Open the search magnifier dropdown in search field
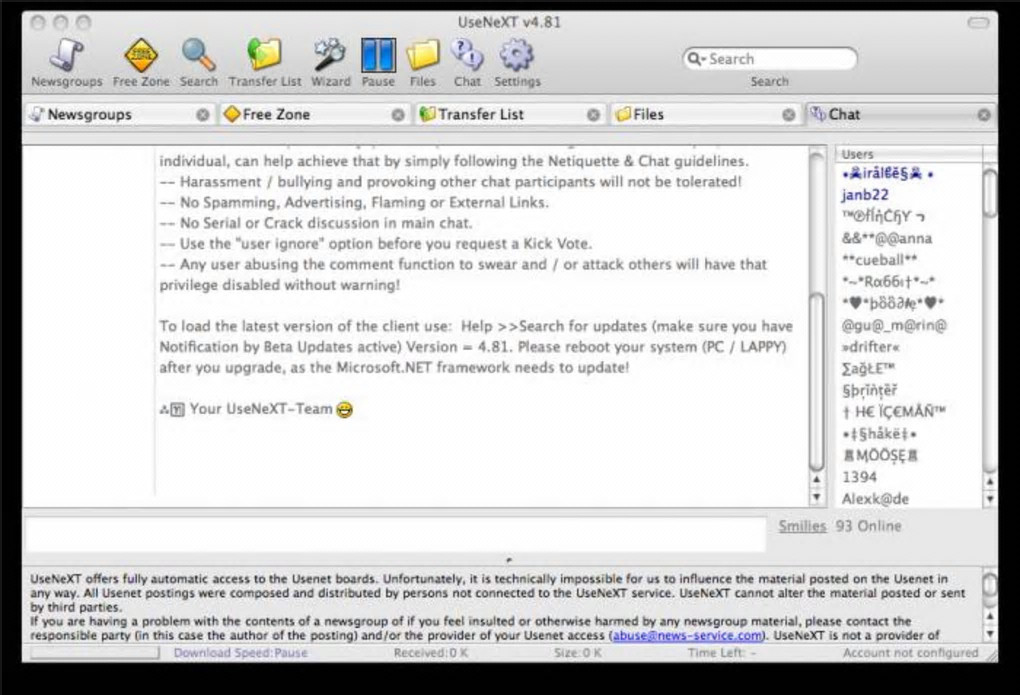The width and height of the screenshot is (1020, 695). tap(697, 59)
